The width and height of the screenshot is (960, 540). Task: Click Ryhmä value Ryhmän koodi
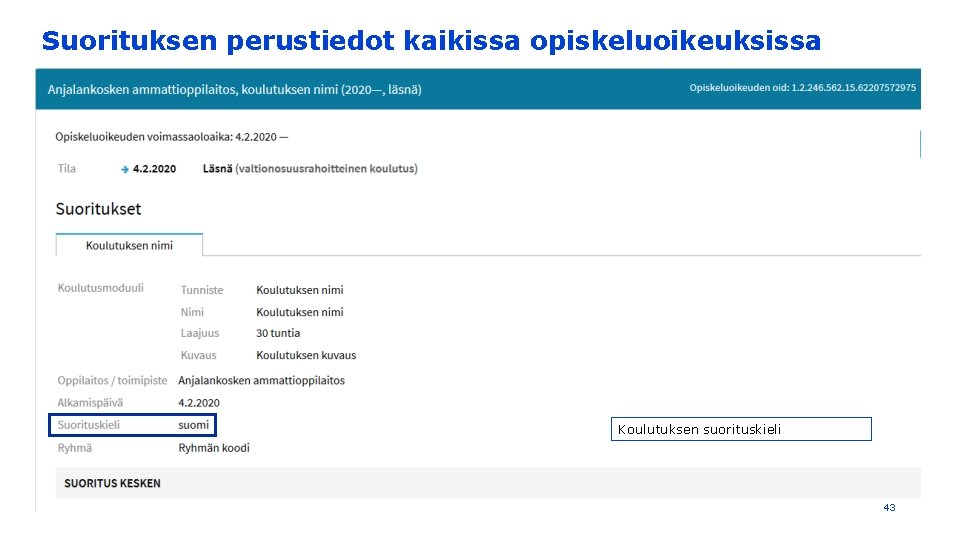coord(214,448)
